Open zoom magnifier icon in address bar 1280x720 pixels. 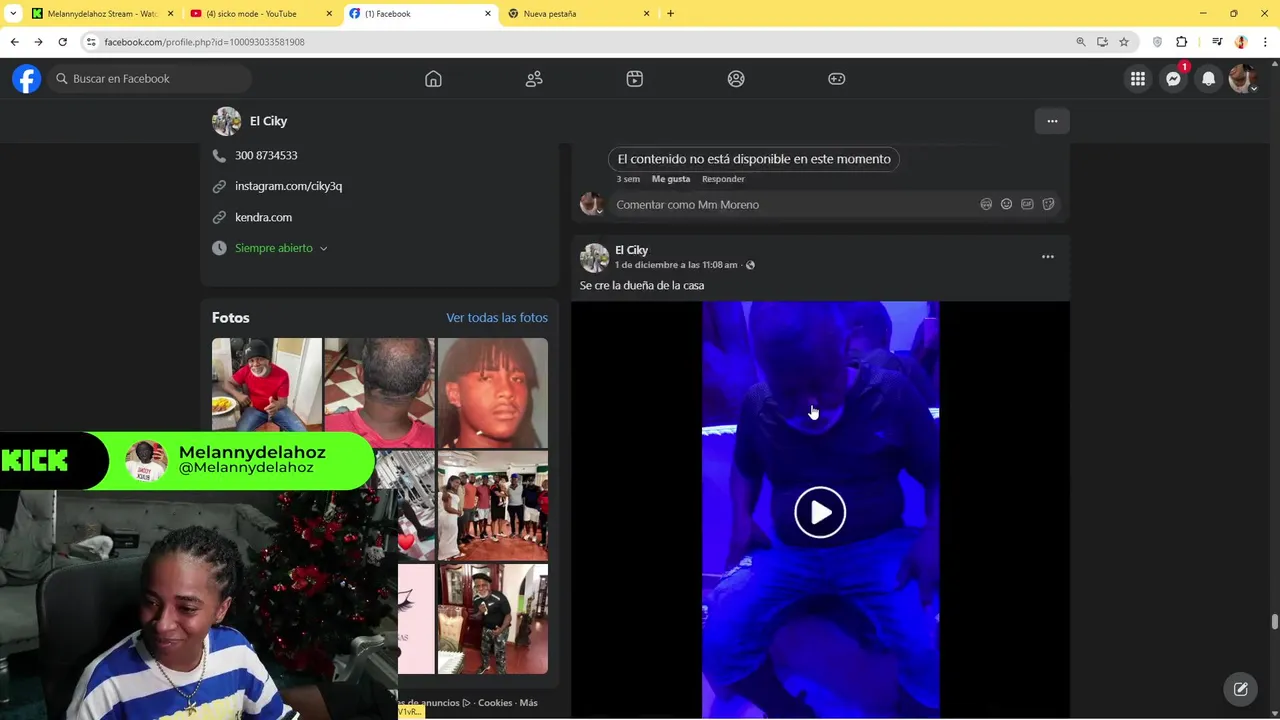pos(1081,42)
